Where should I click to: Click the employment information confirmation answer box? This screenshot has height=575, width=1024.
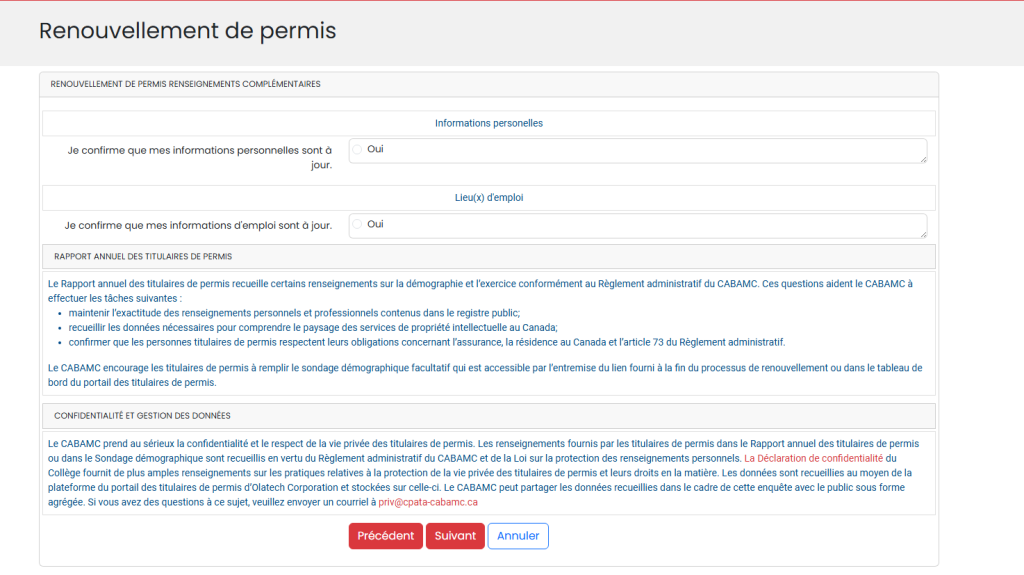640,225
